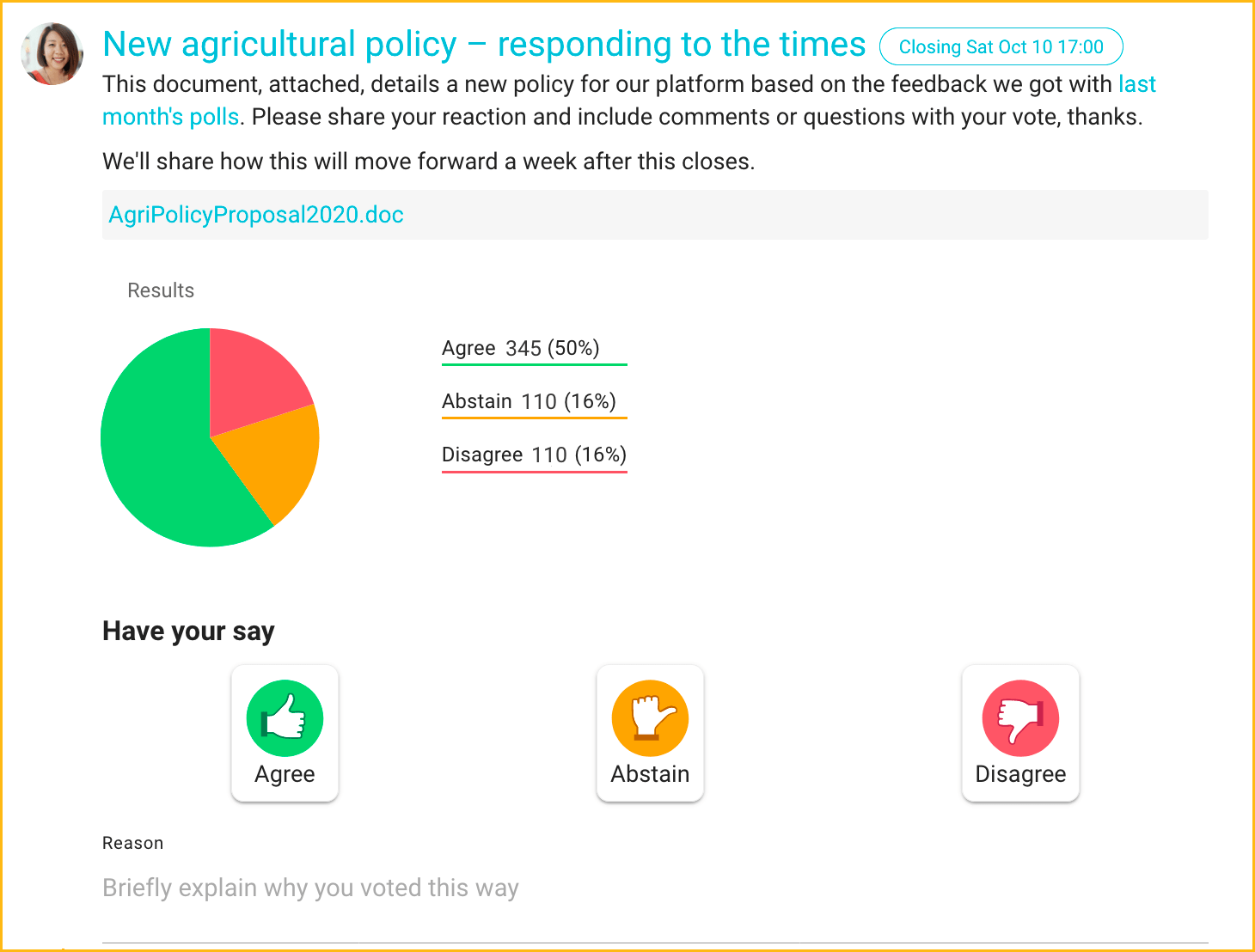This screenshot has width=1255, height=952.
Task: Click the green thumbs-up Agree icon
Action: click(285, 718)
